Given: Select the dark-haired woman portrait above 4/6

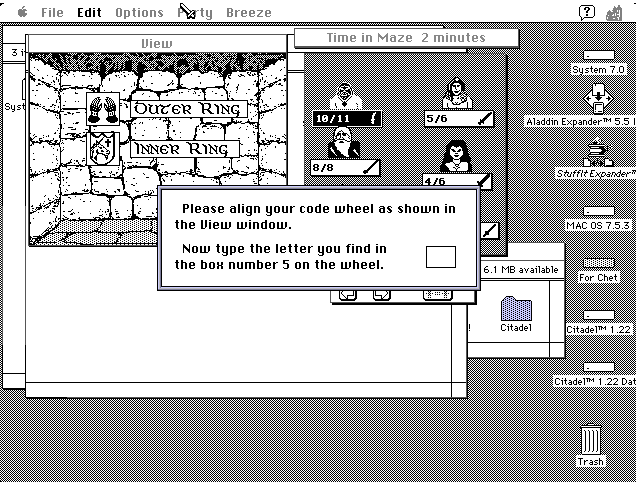Looking at the screenshot, I should point(456,156).
